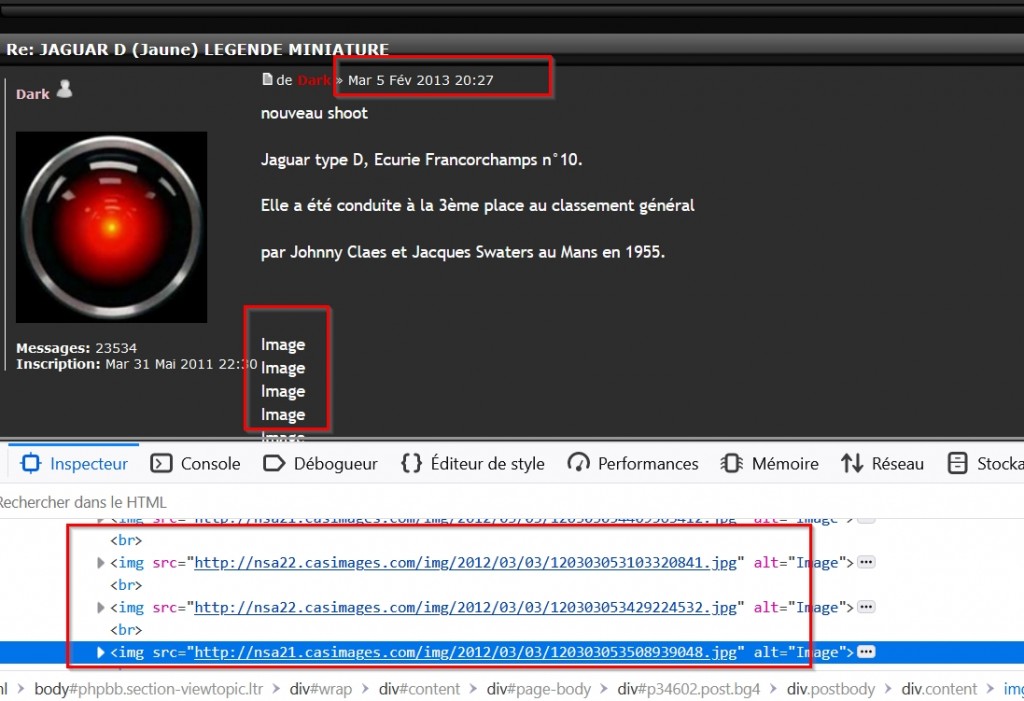Click the Console terminal icon
1024x701 pixels.
(x=161, y=463)
